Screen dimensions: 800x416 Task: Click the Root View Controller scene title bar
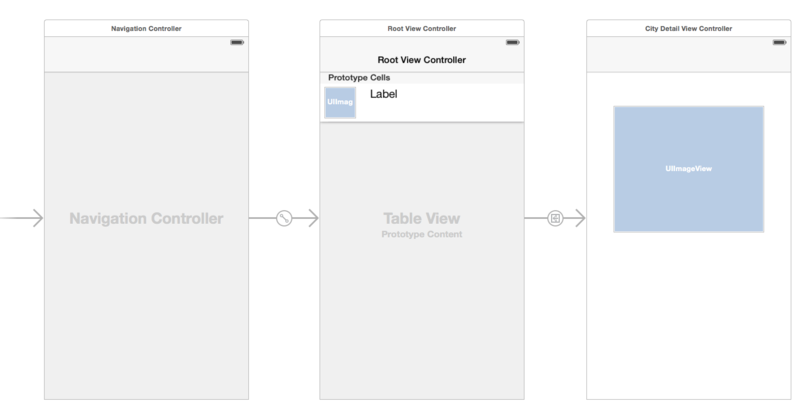coord(422,29)
